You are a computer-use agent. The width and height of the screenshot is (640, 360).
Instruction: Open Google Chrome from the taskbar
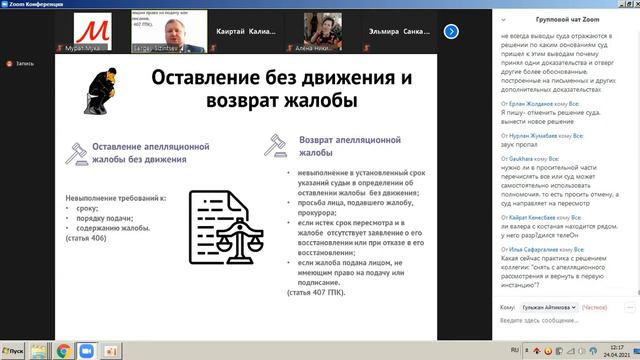tap(63, 351)
